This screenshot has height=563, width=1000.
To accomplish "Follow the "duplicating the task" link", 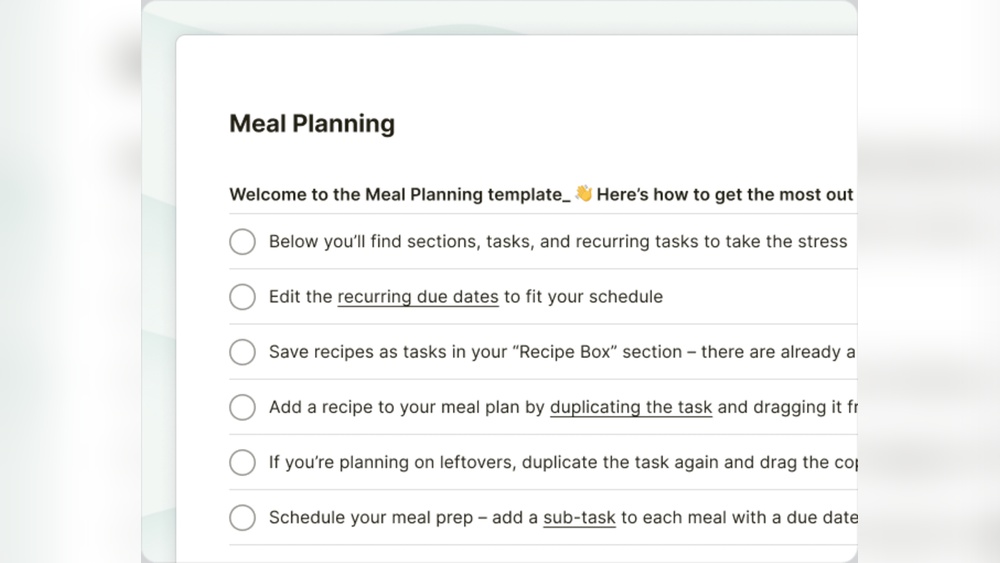I will coord(631,407).
